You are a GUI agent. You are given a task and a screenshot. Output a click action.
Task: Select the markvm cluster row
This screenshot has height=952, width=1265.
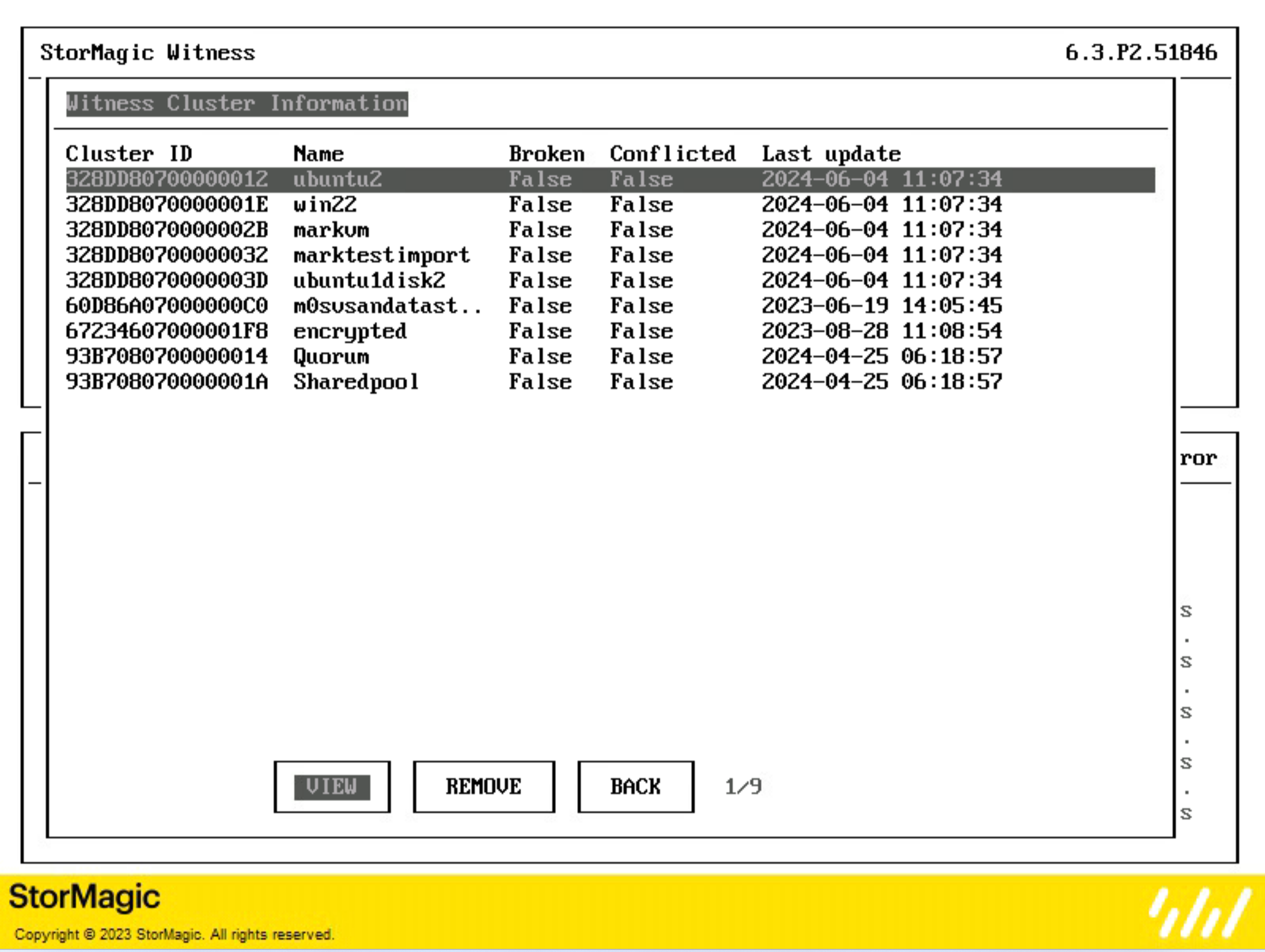(x=610, y=230)
